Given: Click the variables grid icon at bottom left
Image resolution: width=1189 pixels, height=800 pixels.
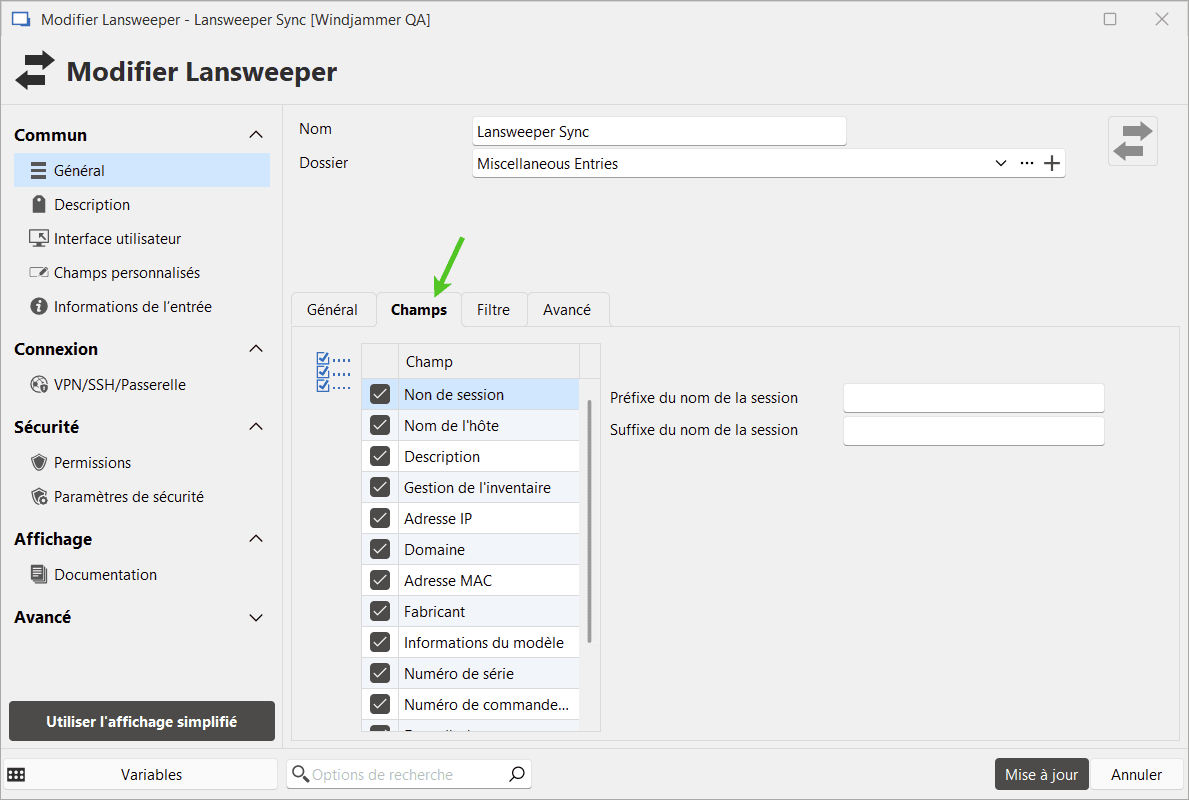Looking at the screenshot, I should pyautogui.click(x=16, y=774).
